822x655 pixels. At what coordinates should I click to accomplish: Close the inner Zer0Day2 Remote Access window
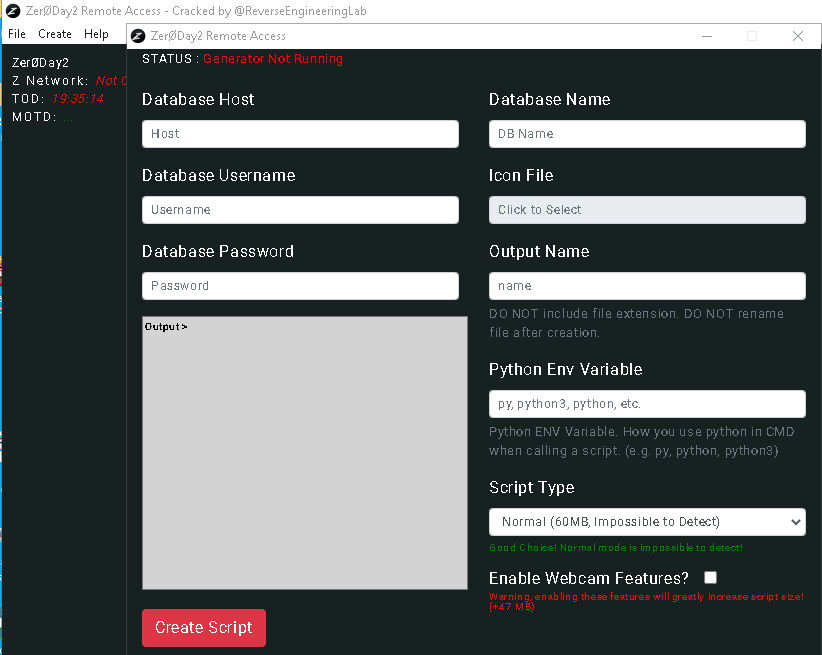click(x=797, y=36)
